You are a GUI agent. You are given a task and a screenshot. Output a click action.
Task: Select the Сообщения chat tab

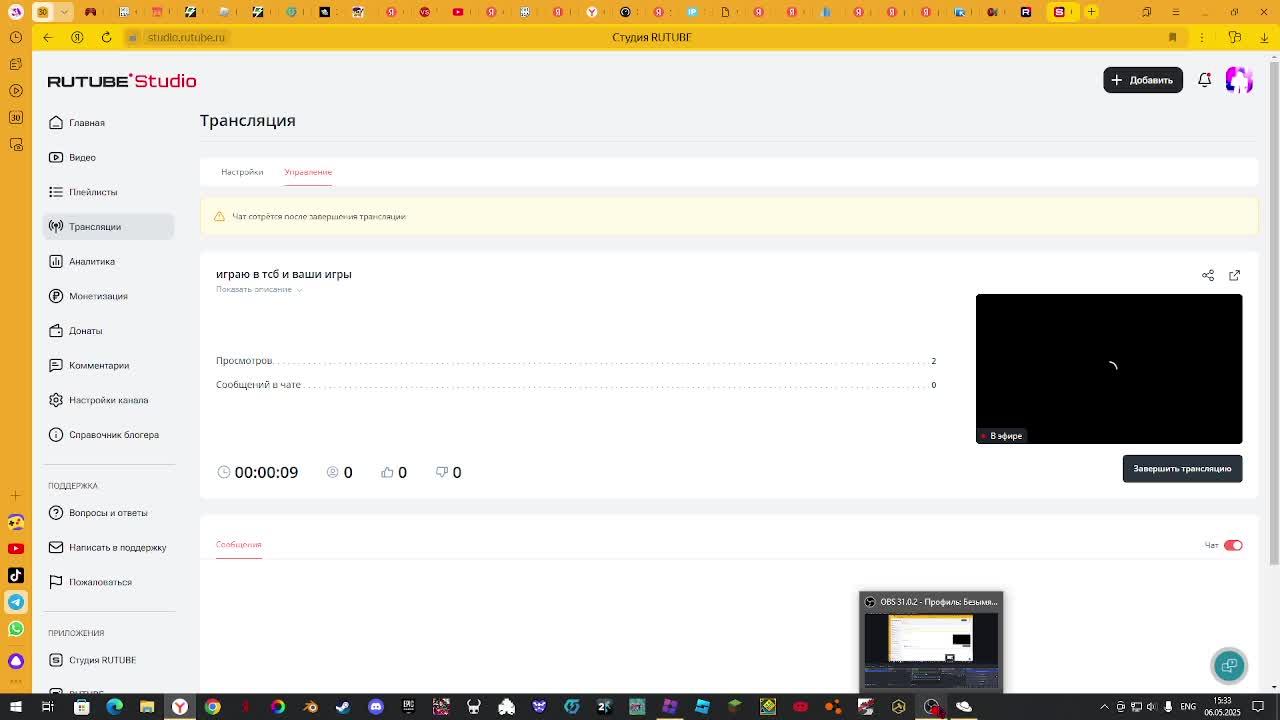(x=238, y=545)
